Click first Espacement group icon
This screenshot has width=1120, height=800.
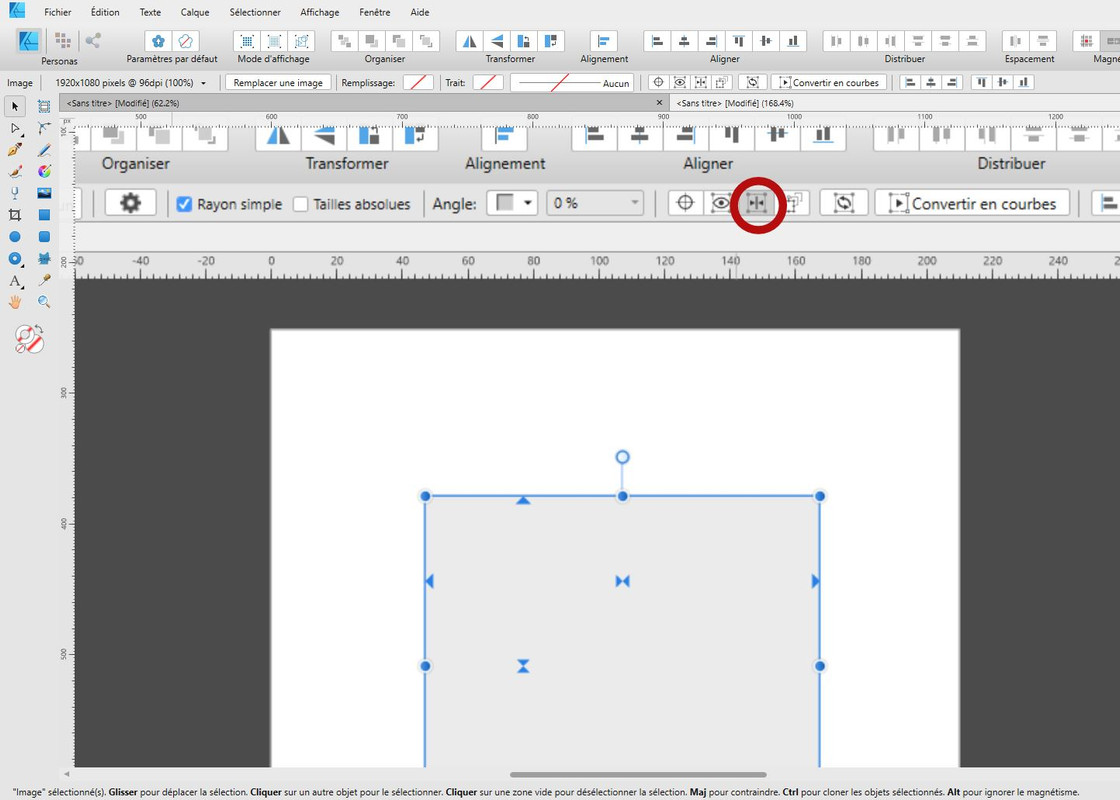(x=1016, y=41)
